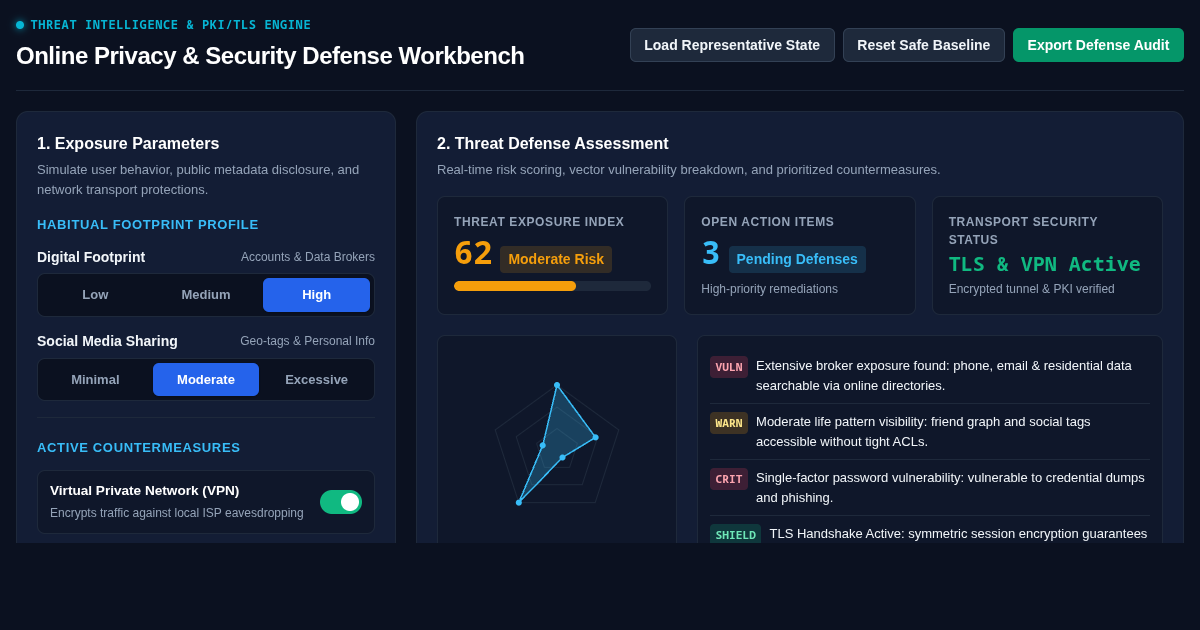Select High Digital Footprint option

316,295
